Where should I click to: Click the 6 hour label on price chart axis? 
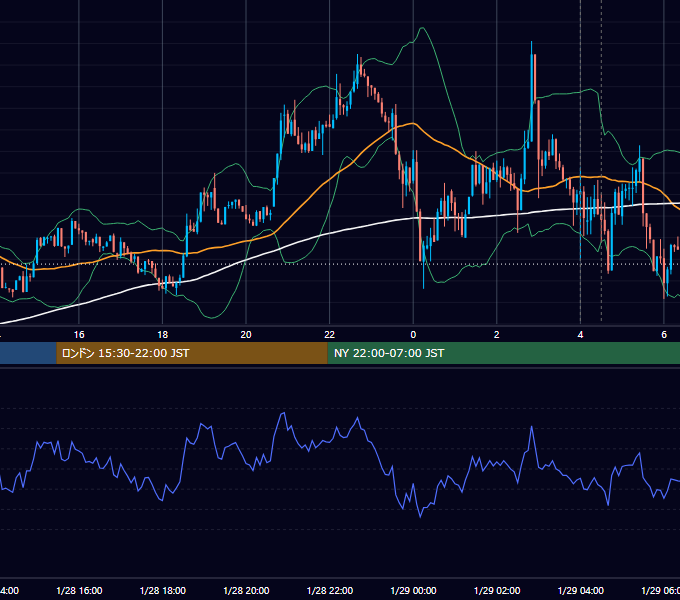(664, 335)
